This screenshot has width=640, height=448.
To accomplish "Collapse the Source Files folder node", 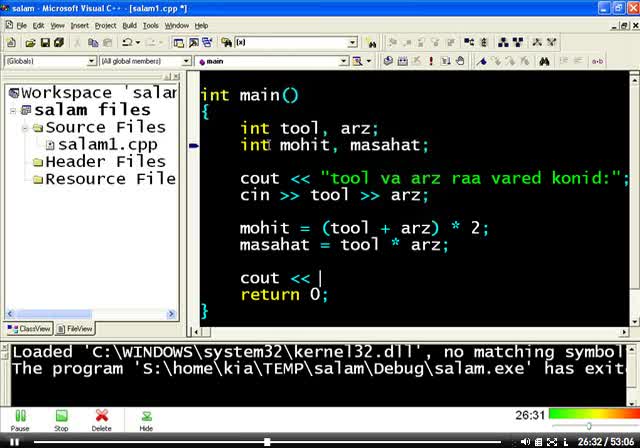I will (x=25, y=128).
